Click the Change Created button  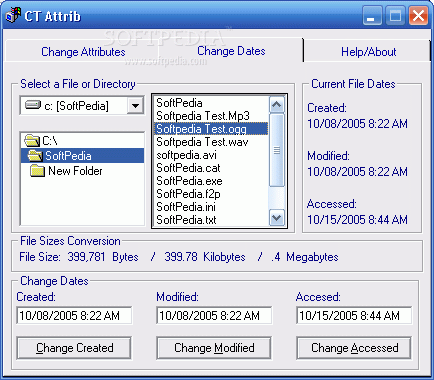[74, 348]
